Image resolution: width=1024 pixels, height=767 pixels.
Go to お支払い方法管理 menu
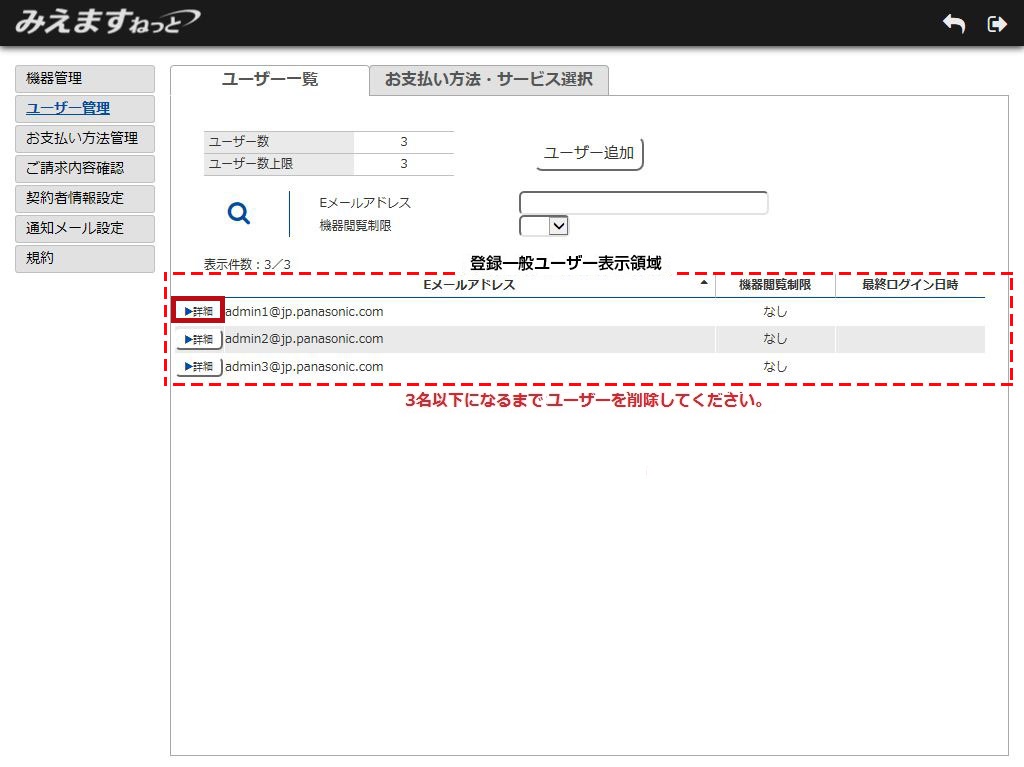(85, 138)
